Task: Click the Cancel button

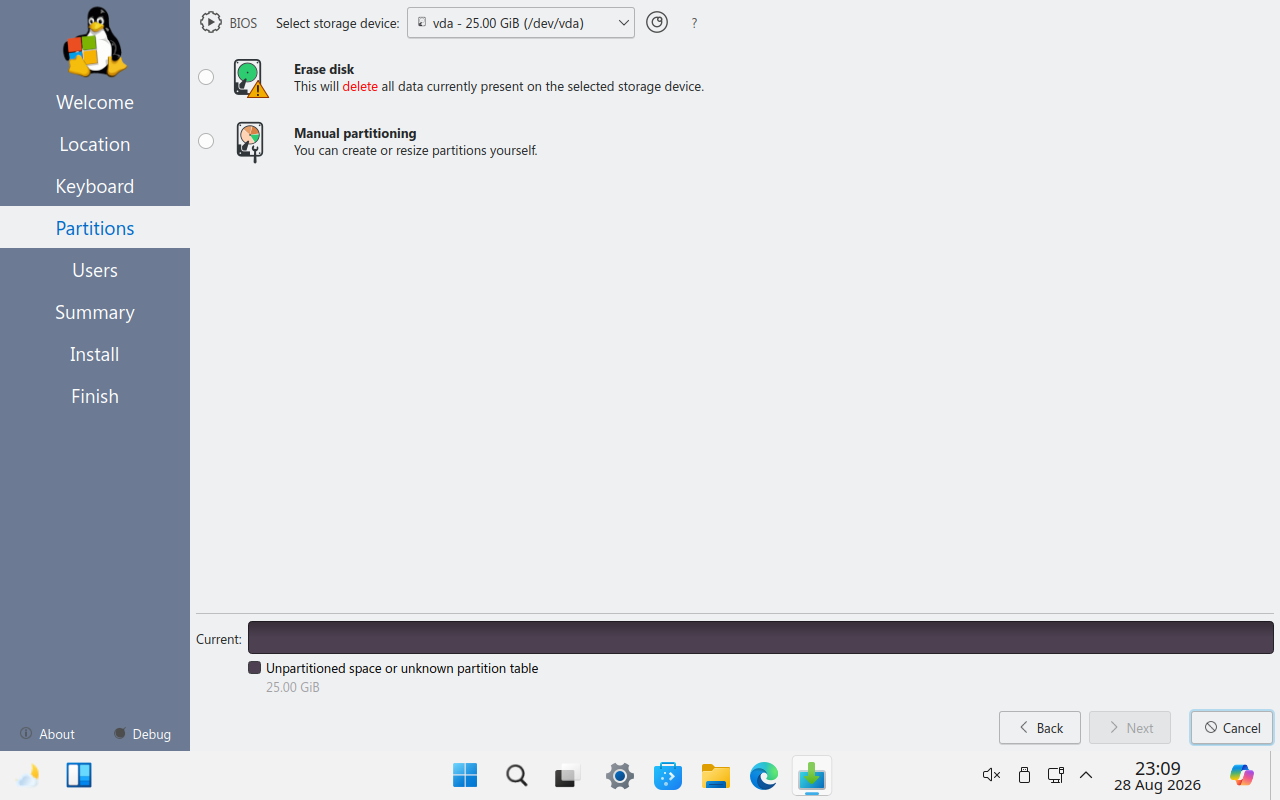Action: [x=1232, y=728]
